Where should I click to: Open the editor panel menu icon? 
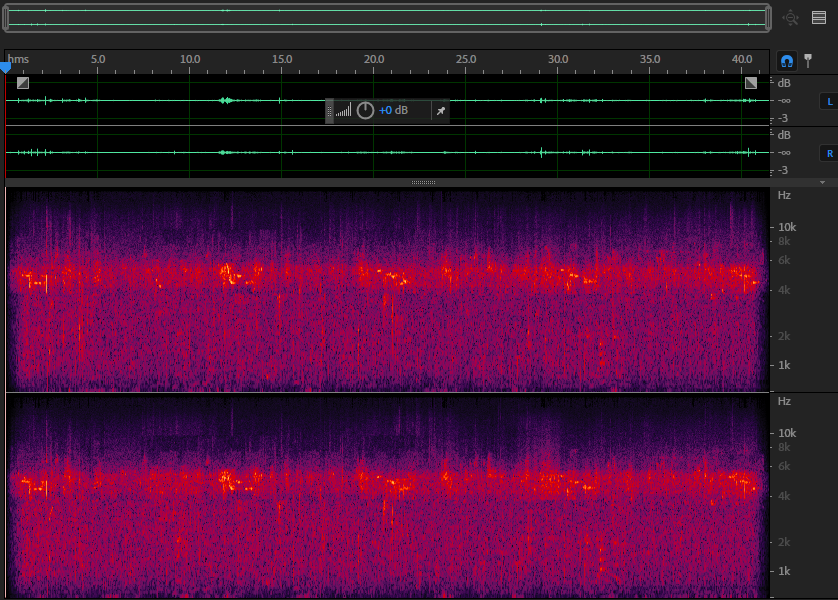[819, 17]
